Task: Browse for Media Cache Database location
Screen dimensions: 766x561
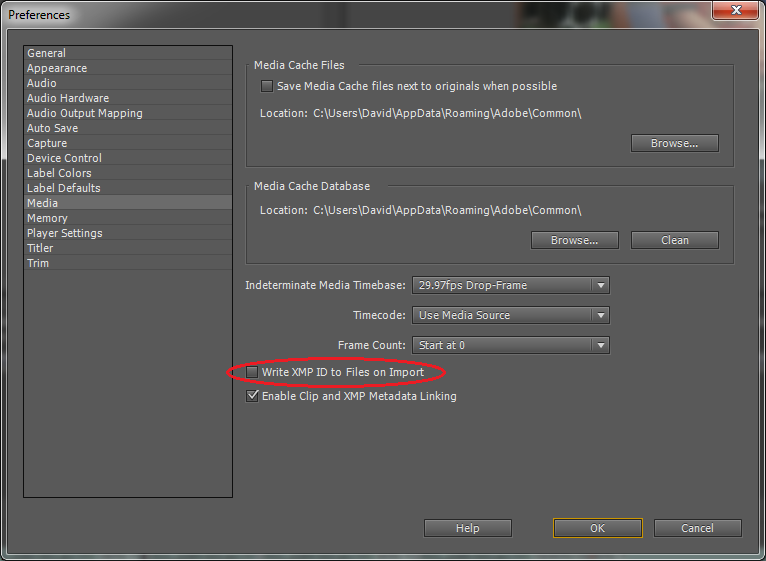Action: tap(574, 240)
